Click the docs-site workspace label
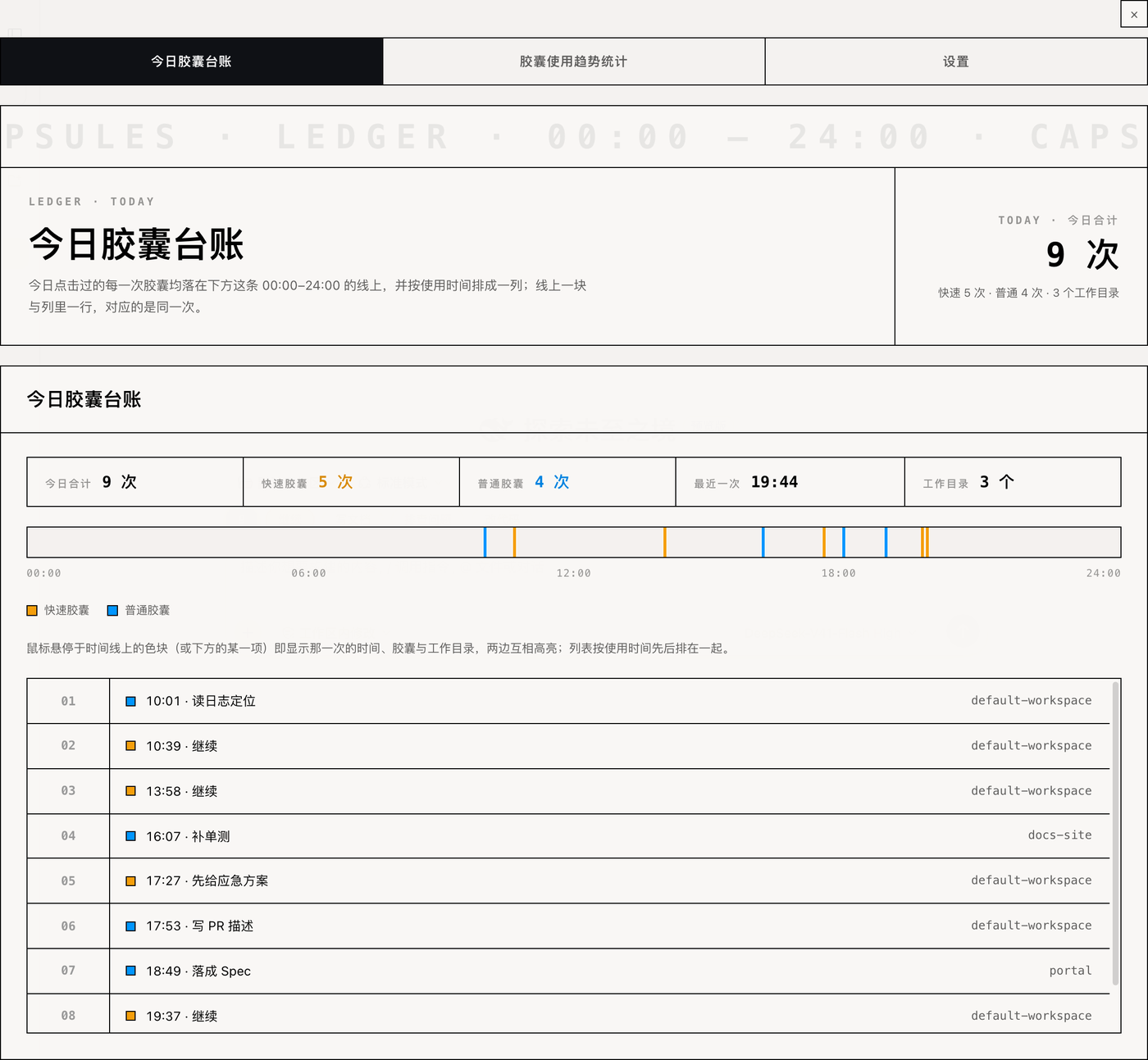The image size is (1148, 1060). coord(1059,835)
